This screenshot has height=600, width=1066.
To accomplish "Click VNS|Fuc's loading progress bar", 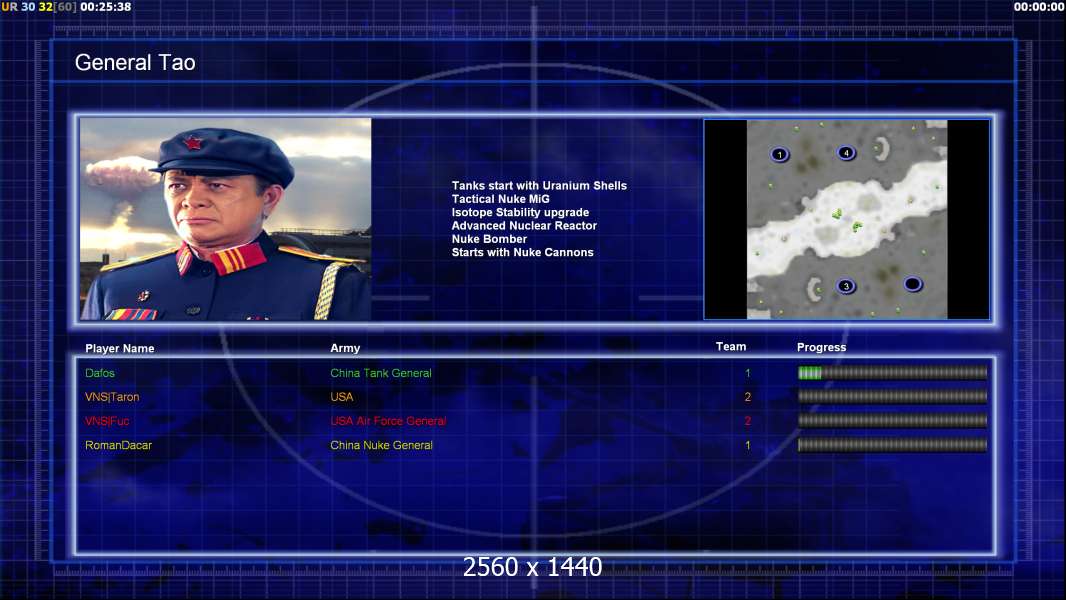I will point(892,421).
